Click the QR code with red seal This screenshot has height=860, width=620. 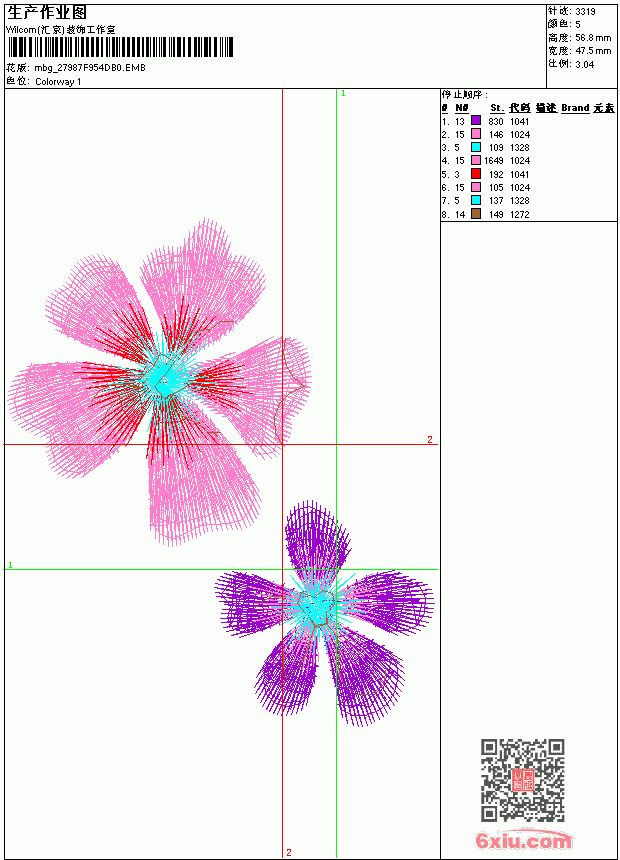(523, 780)
